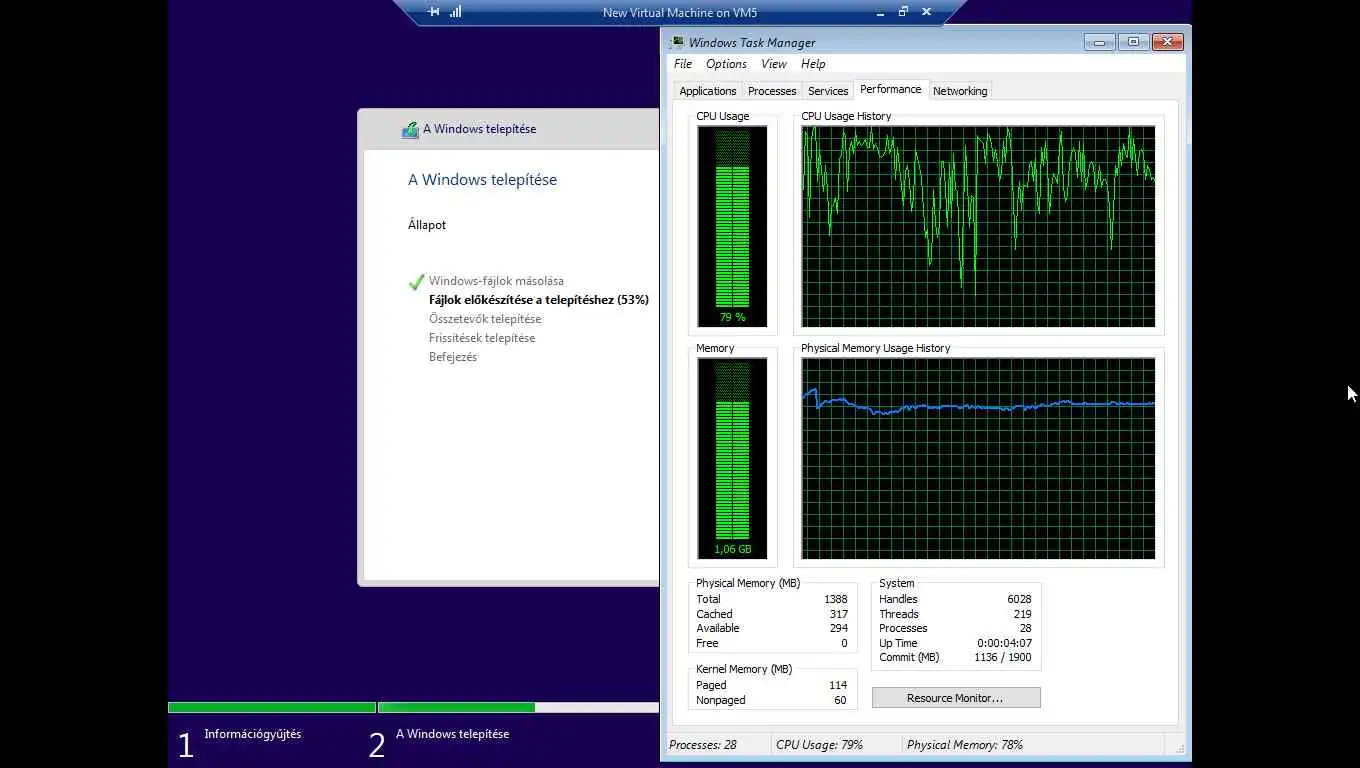
Task: Click Physical Memory: 78% in status bar
Action: [x=965, y=745]
